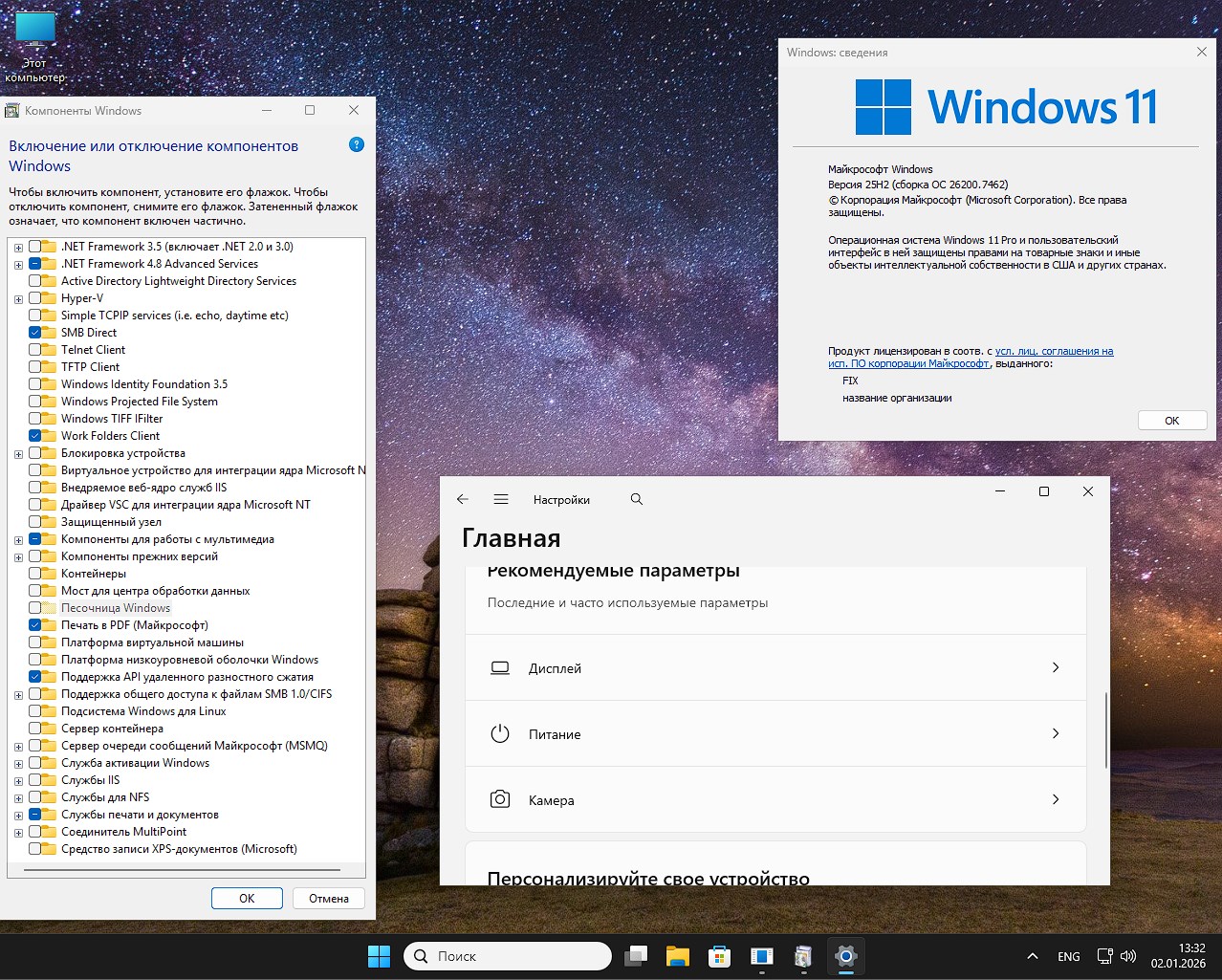Image resolution: width=1222 pixels, height=980 pixels.
Task: Open Этот компьютер desktop icon
Action: click(x=33, y=29)
